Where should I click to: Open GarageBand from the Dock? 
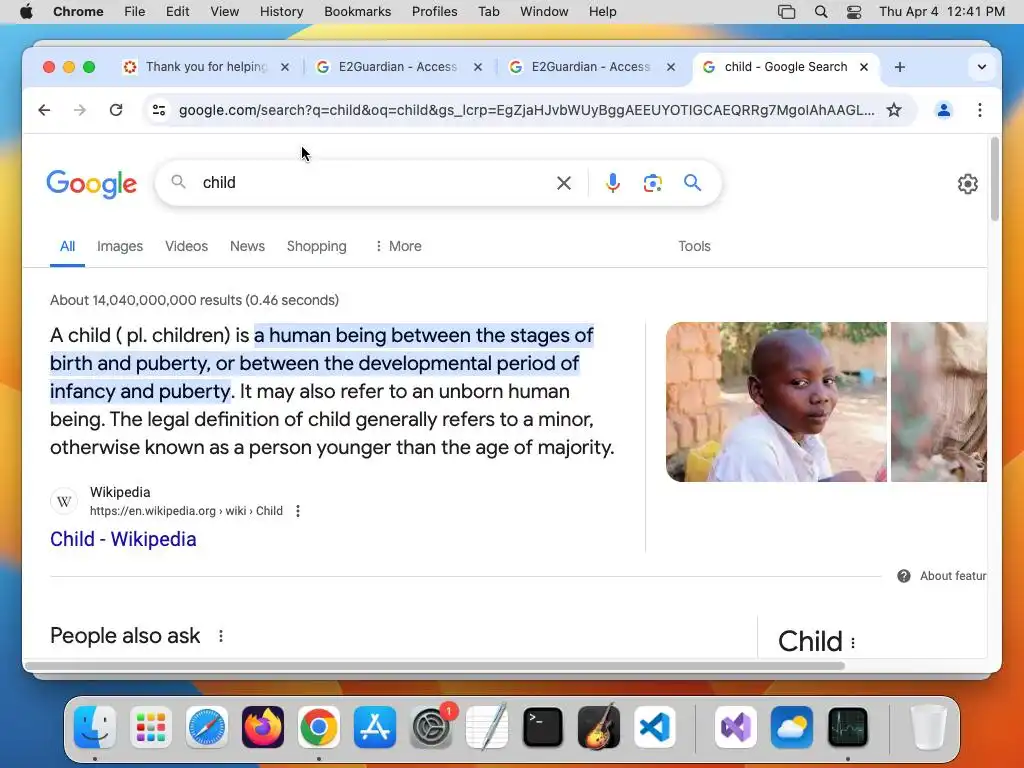tap(599, 727)
